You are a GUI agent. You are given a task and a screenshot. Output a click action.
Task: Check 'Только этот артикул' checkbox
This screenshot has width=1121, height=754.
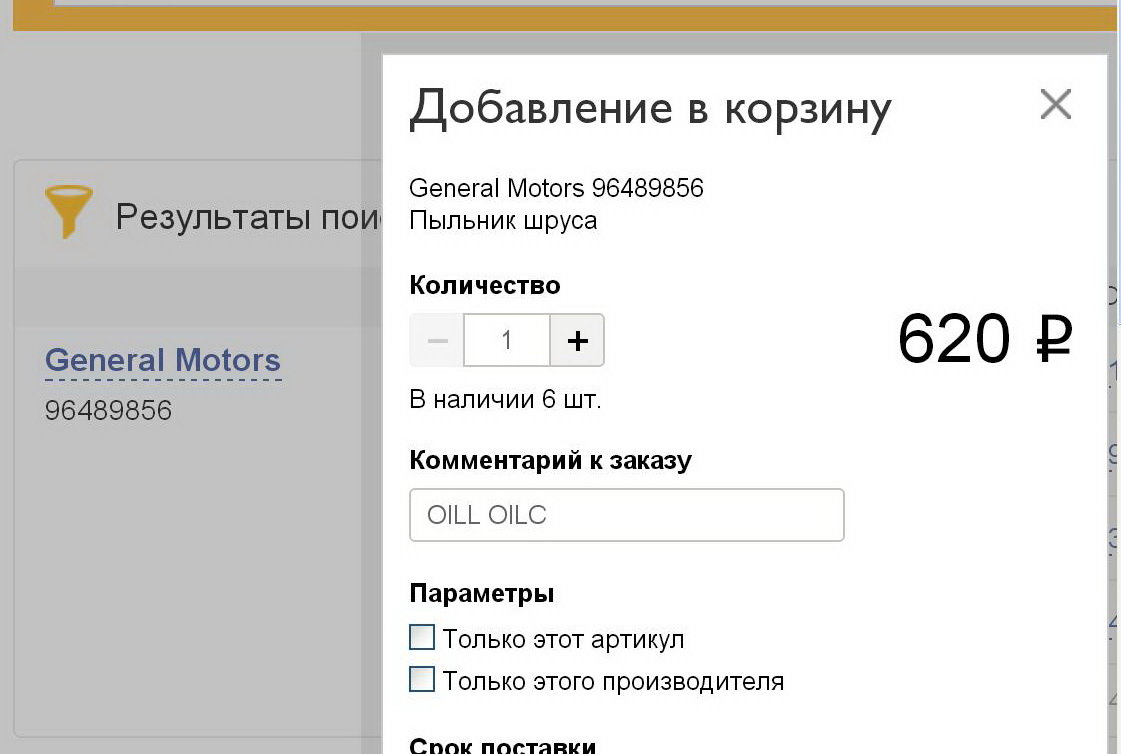point(422,637)
